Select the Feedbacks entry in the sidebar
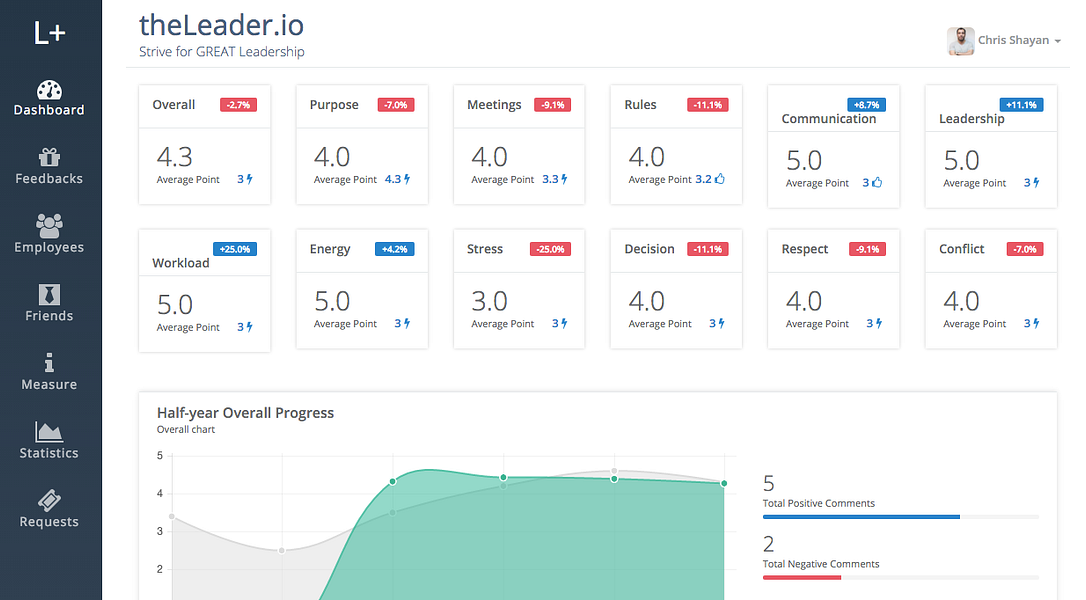This screenshot has height=600, width=1086. tap(49, 178)
